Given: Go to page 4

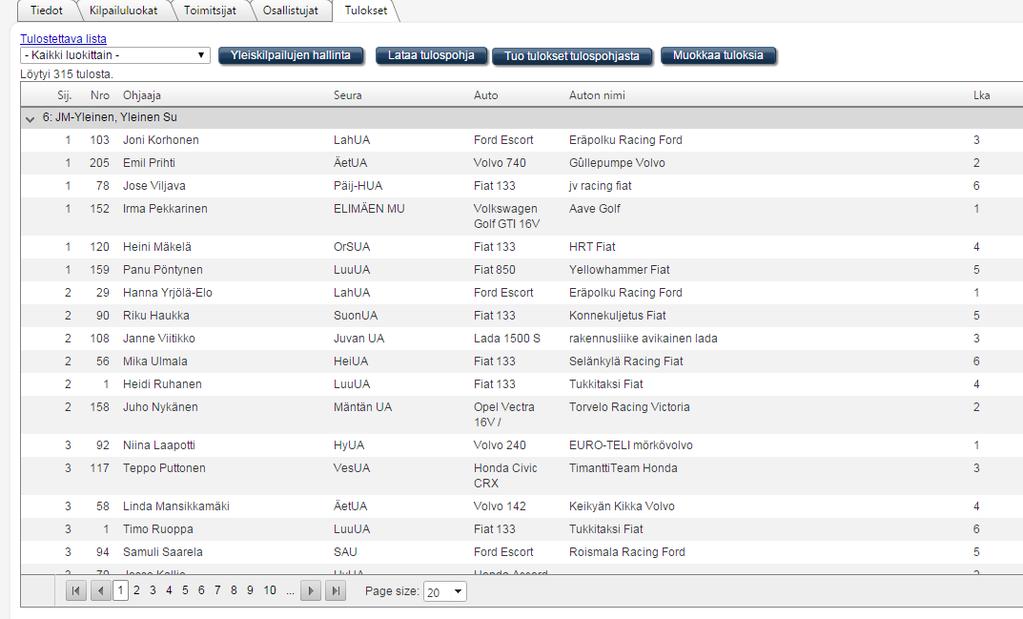Looking at the screenshot, I should click(x=169, y=590).
